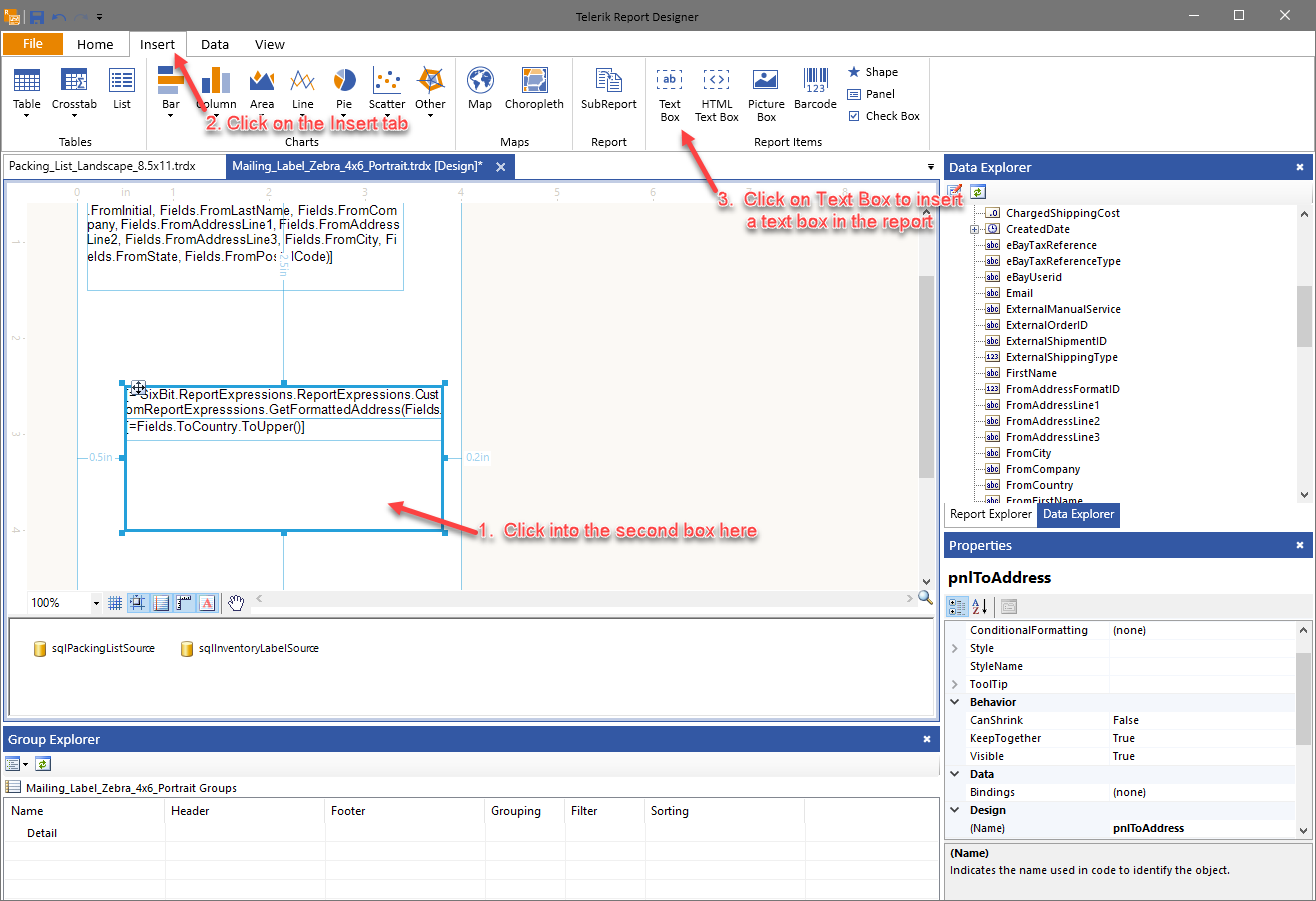This screenshot has width=1316, height=901.
Task: Insert a Map item
Action: (480, 88)
